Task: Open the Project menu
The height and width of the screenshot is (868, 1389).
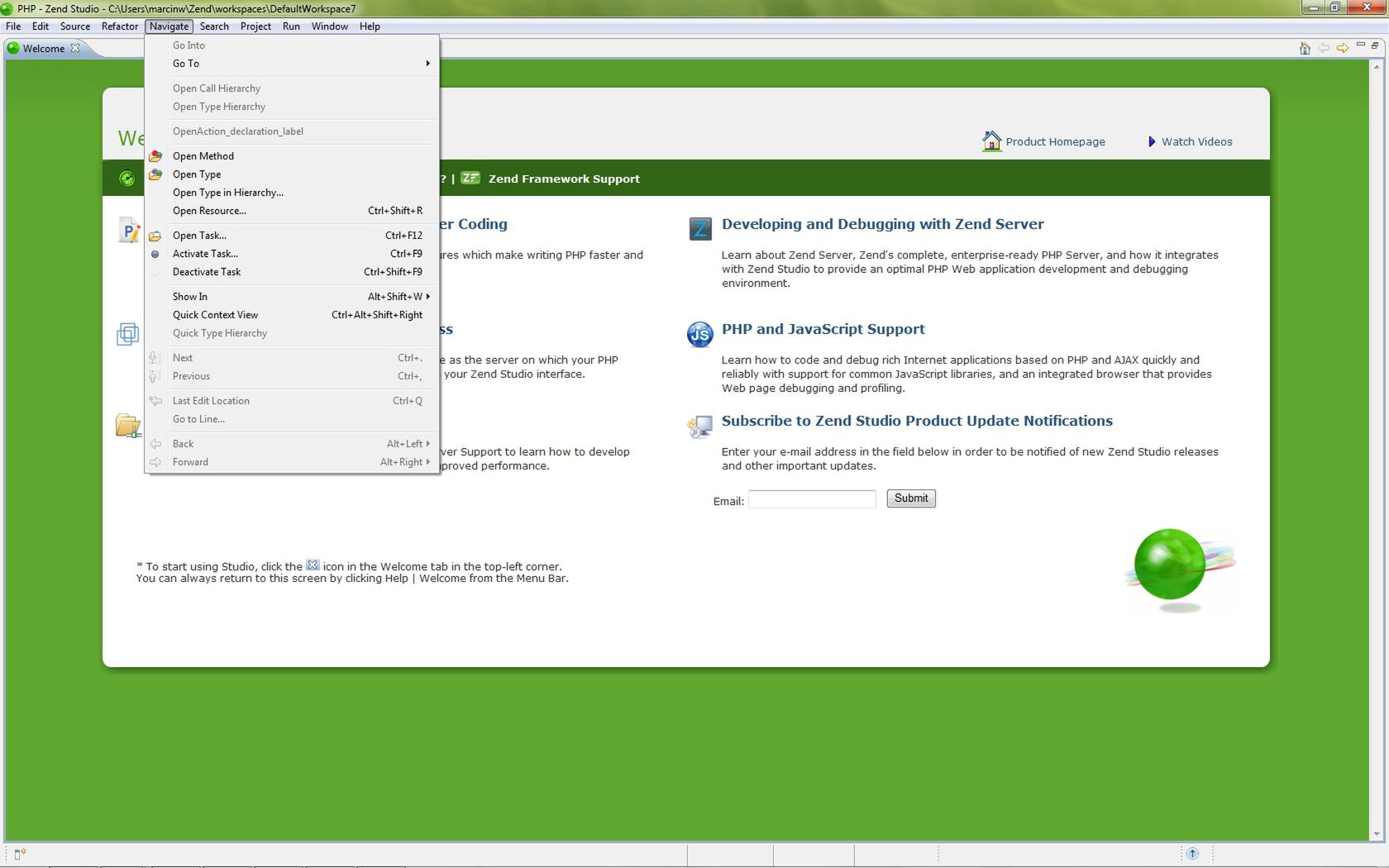Action: click(255, 26)
